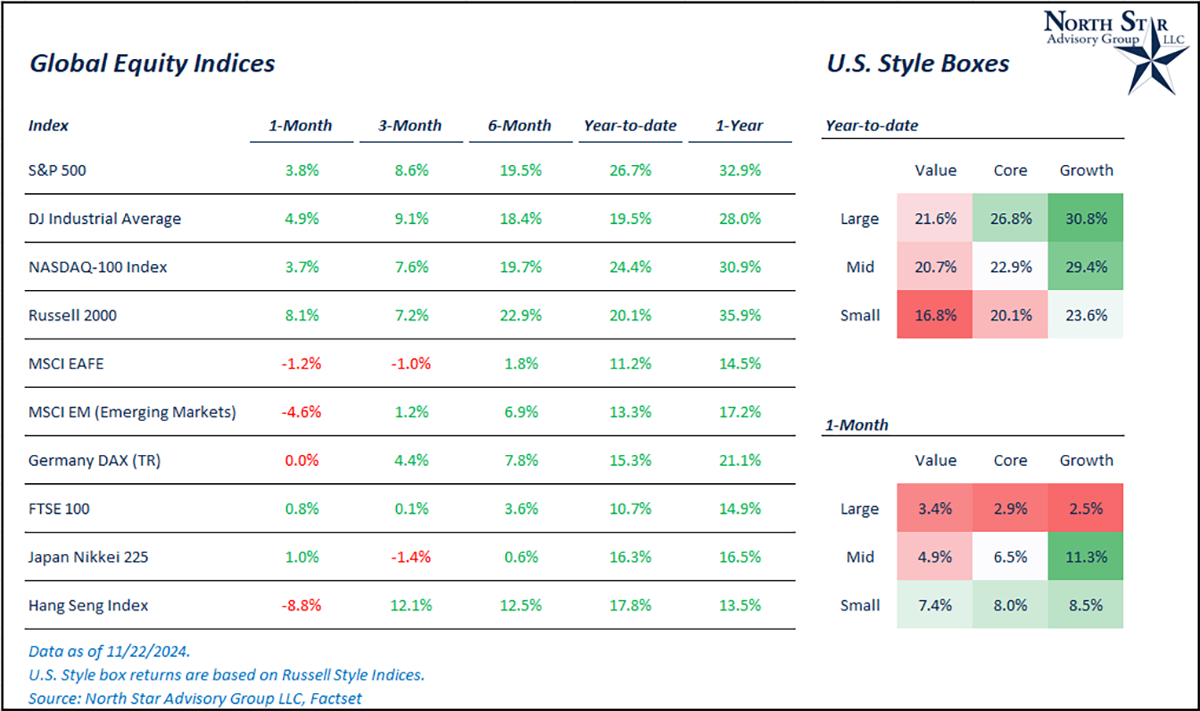
Task: Select the Hang Seng Index row label
Action: click(x=82, y=605)
